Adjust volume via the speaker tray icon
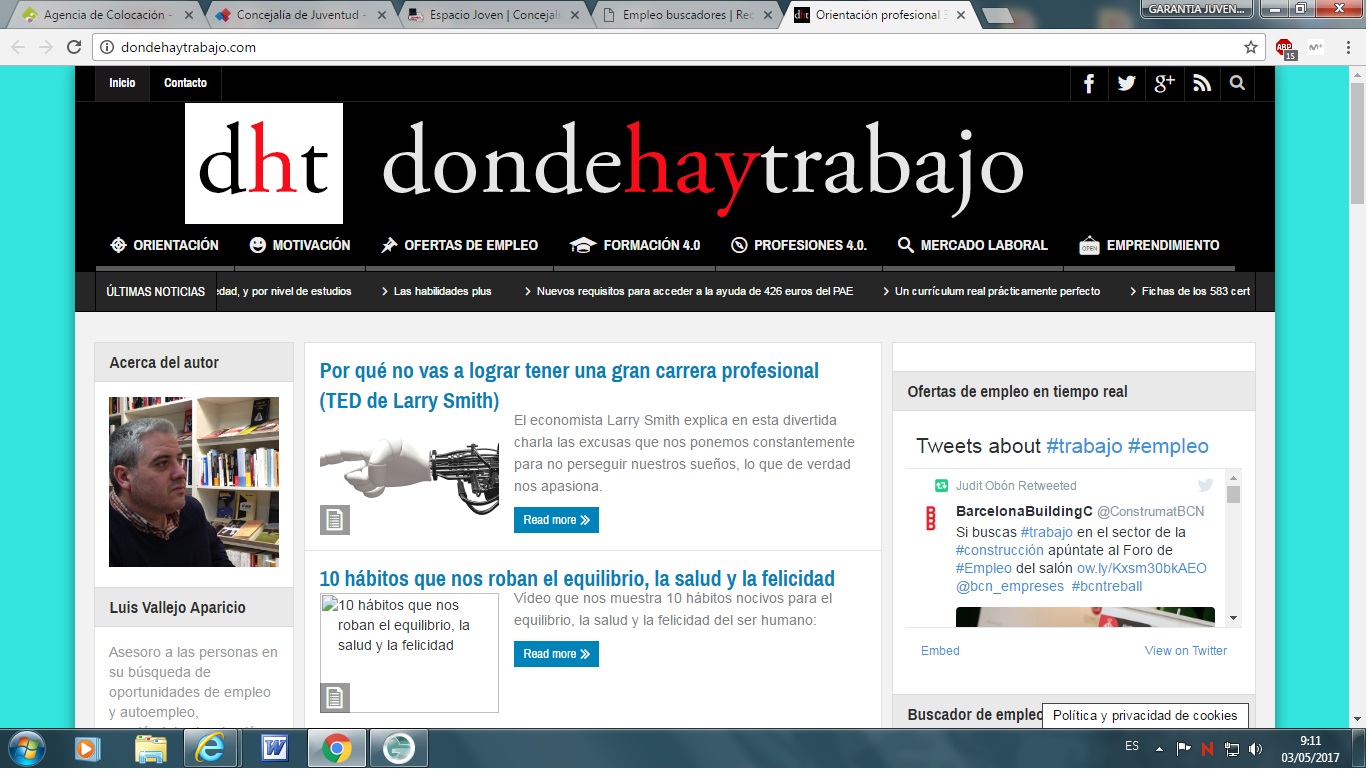The width and height of the screenshot is (1368, 776). pyautogui.click(x=1255, y=748)
